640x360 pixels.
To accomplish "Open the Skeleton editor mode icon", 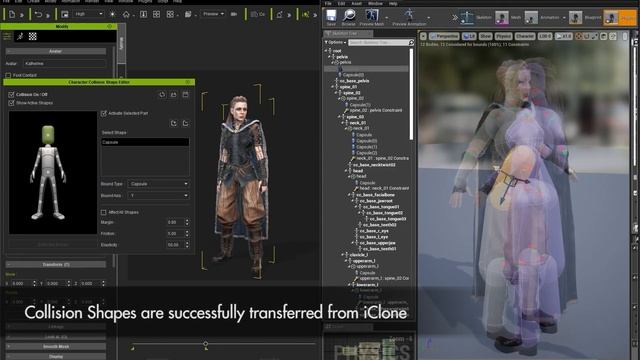I will click(467, 18).
